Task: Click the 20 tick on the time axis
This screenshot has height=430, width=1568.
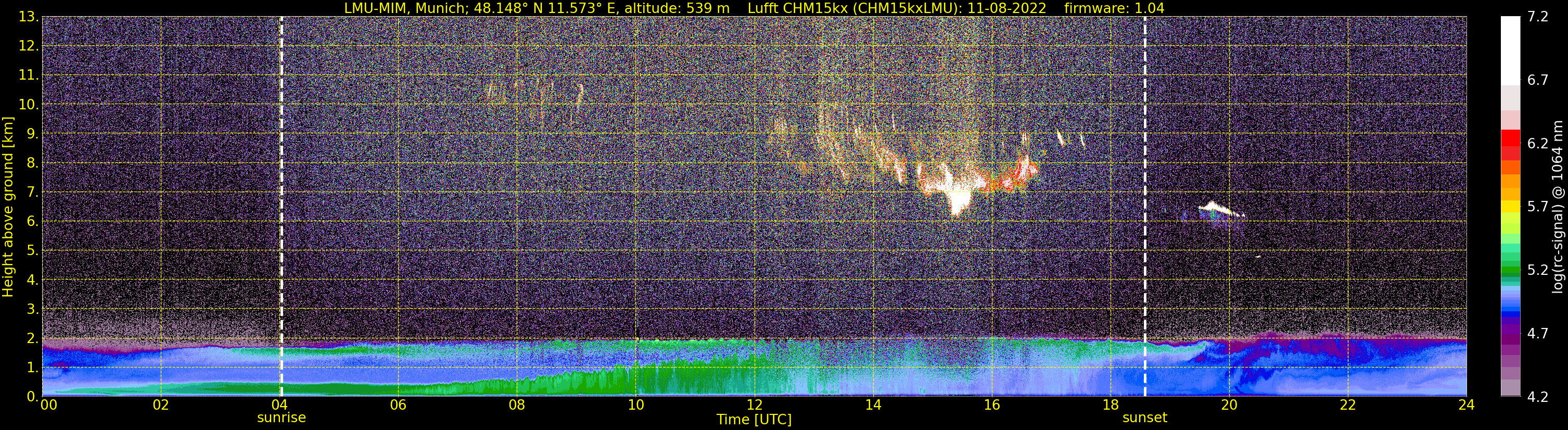Action: [1229, 405]
